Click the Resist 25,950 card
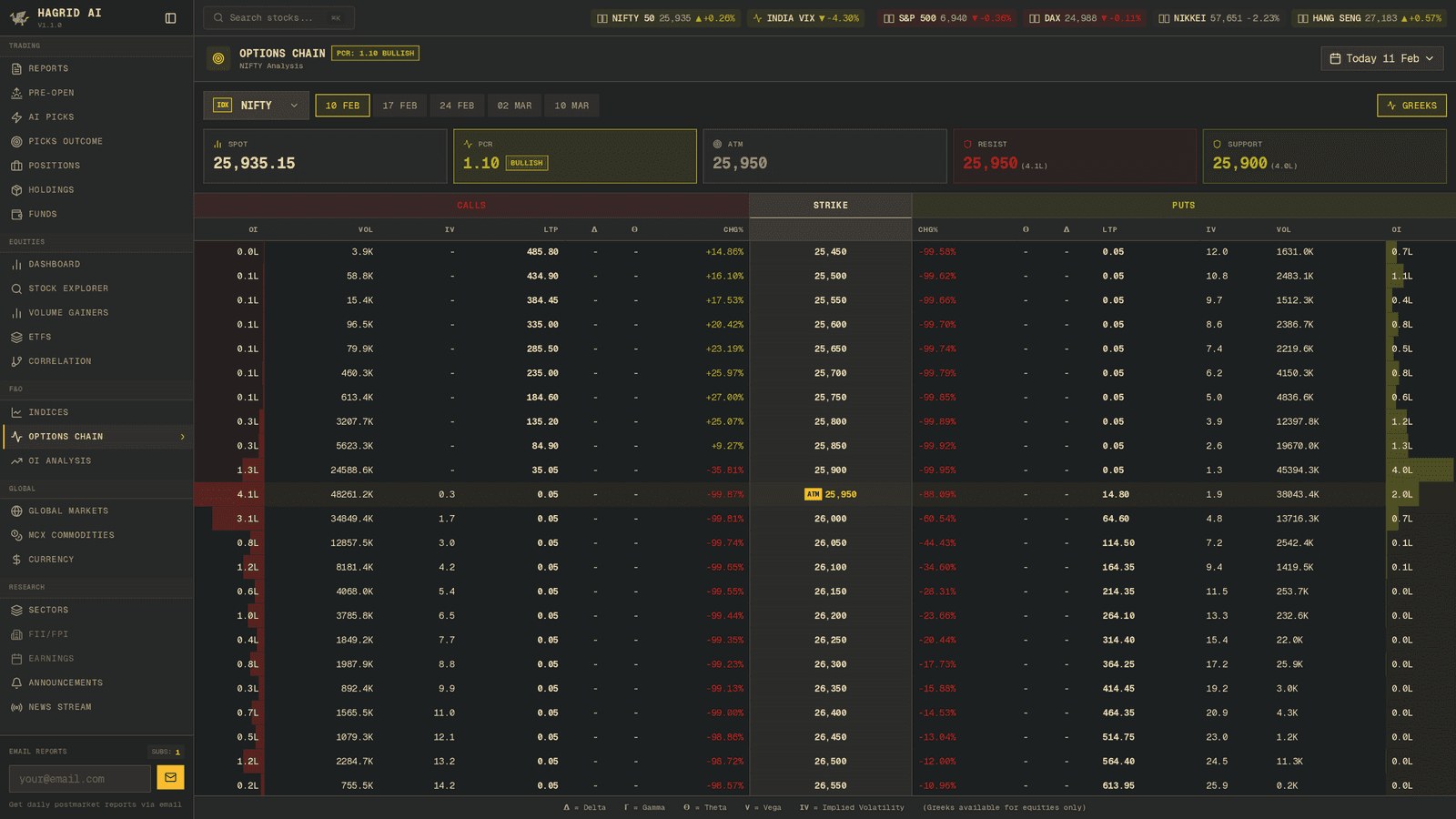Screen dimensions: 1456x819 pos(1075,157)
